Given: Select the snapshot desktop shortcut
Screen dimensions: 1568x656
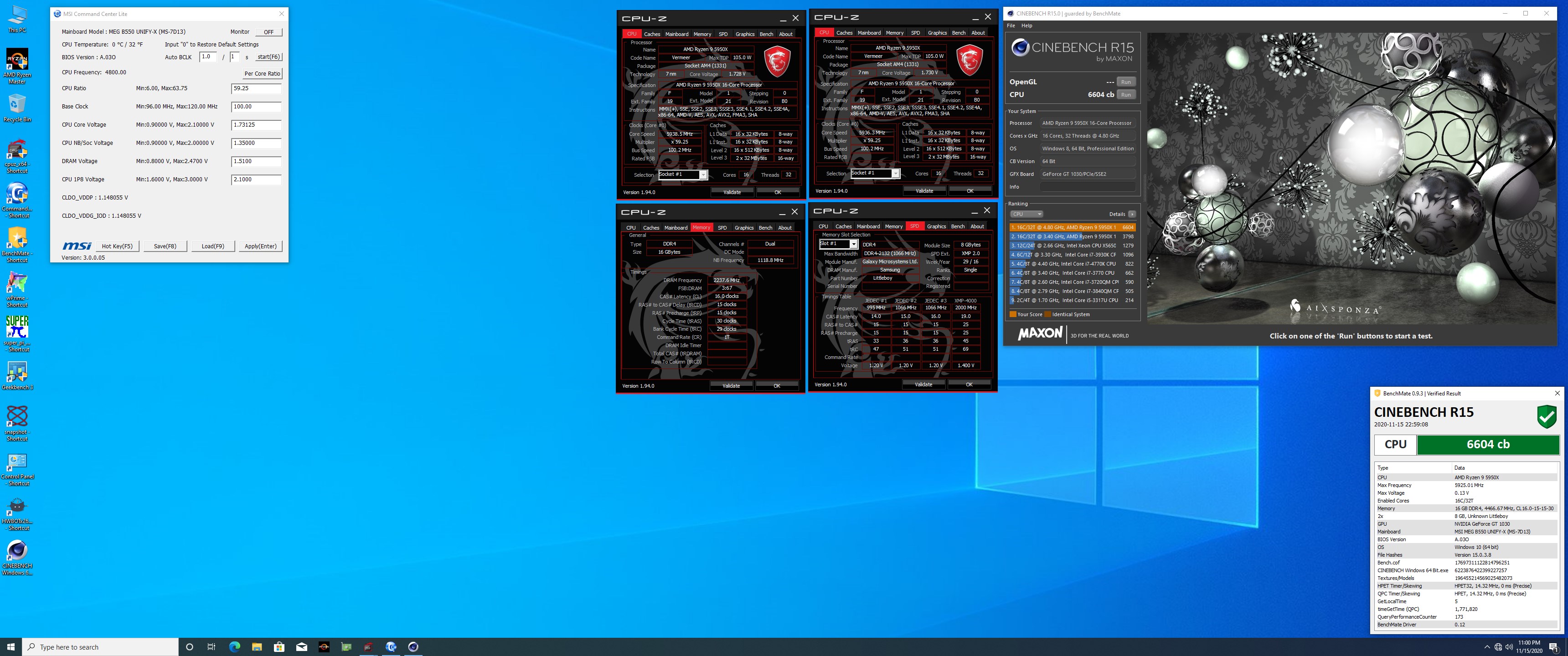Looking at the screenshot, I should [x=17, y=424].
